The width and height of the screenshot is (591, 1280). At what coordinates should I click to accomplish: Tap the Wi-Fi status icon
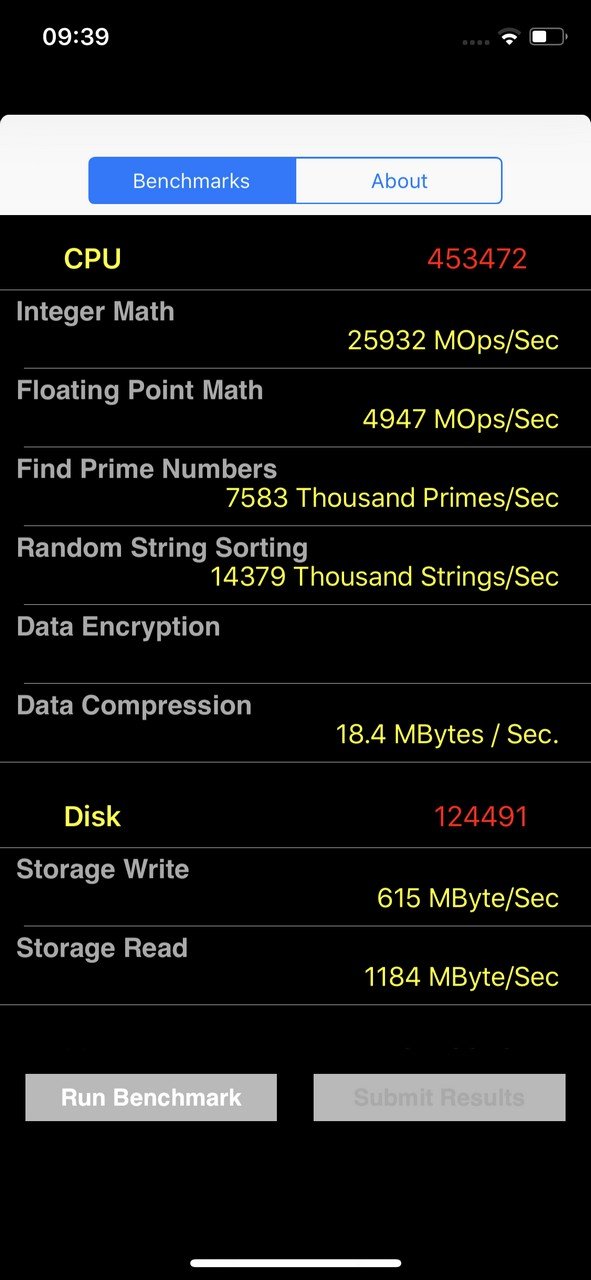509,37
